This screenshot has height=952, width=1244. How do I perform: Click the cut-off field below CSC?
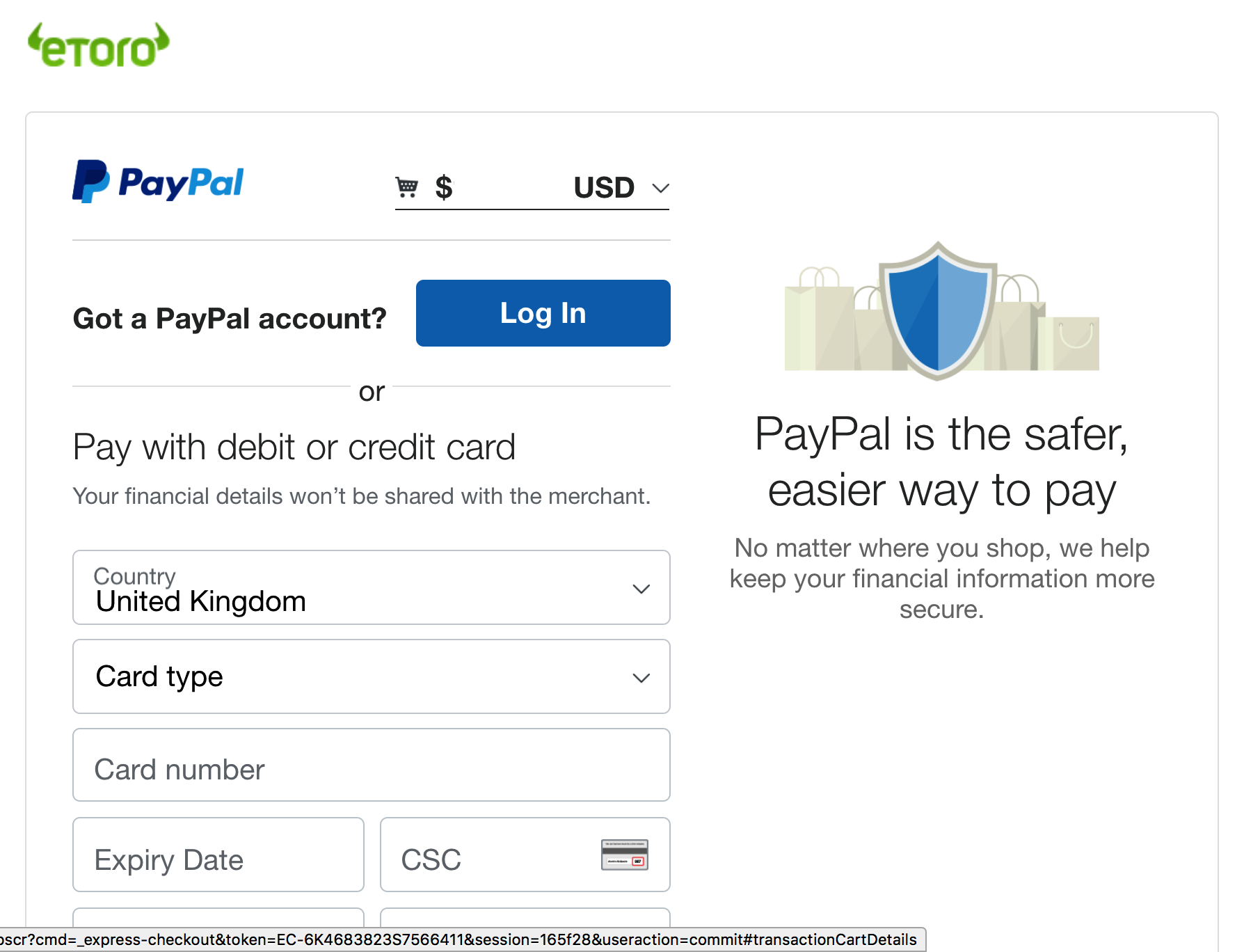pyautogui.click(x=525, y=917)
